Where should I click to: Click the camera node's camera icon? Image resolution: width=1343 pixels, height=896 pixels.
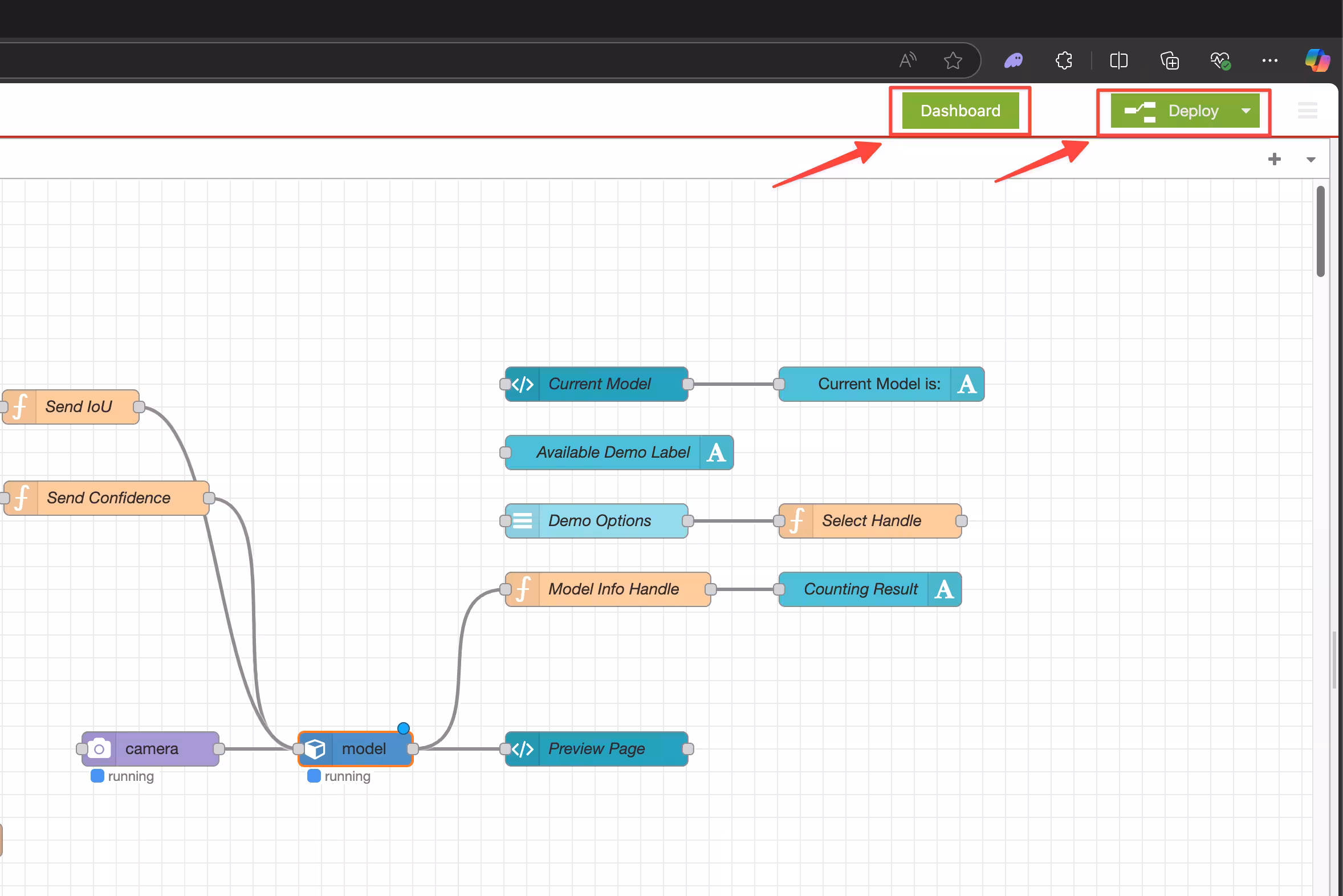(99, 748)
